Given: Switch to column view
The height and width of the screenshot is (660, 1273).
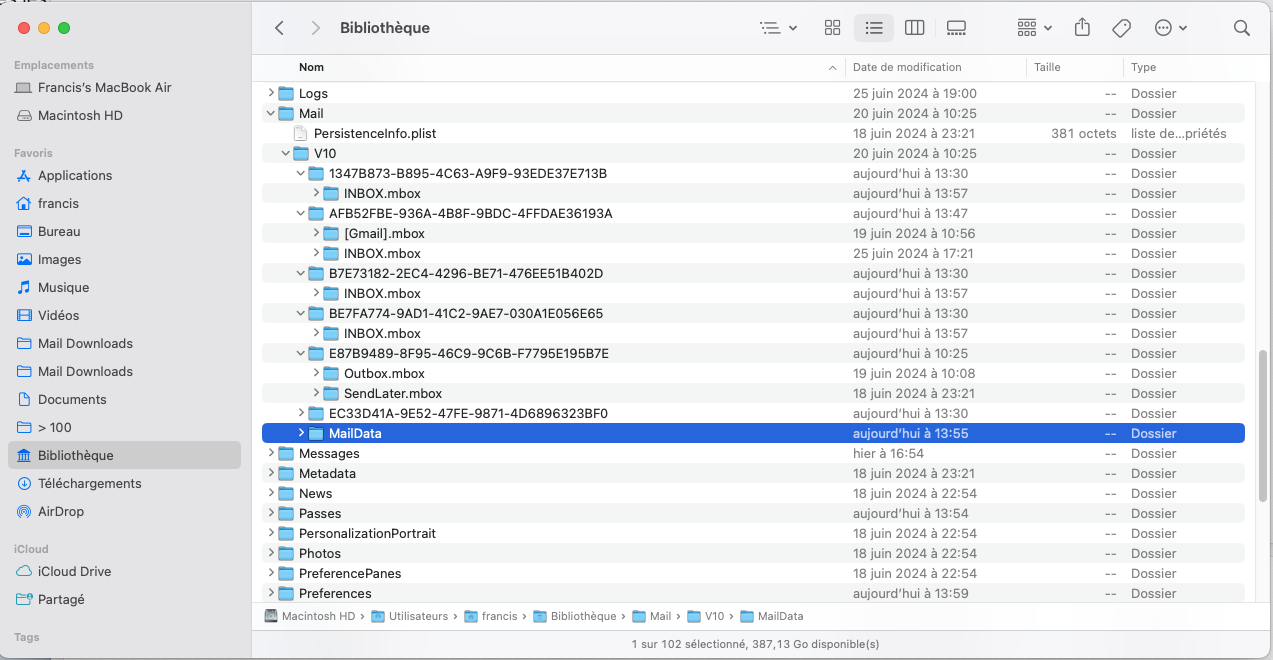Looking at the screenshot, I should [914, 28].
